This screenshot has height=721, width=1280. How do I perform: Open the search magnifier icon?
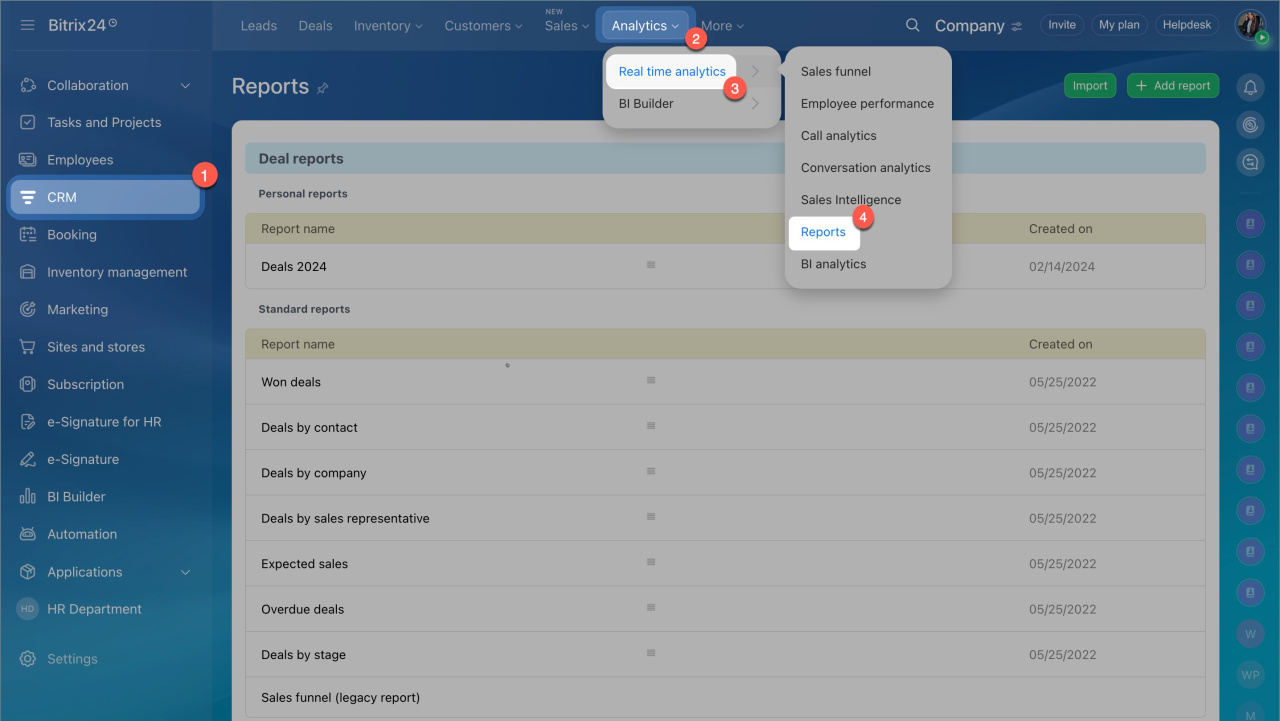click(x=912, y=25)
